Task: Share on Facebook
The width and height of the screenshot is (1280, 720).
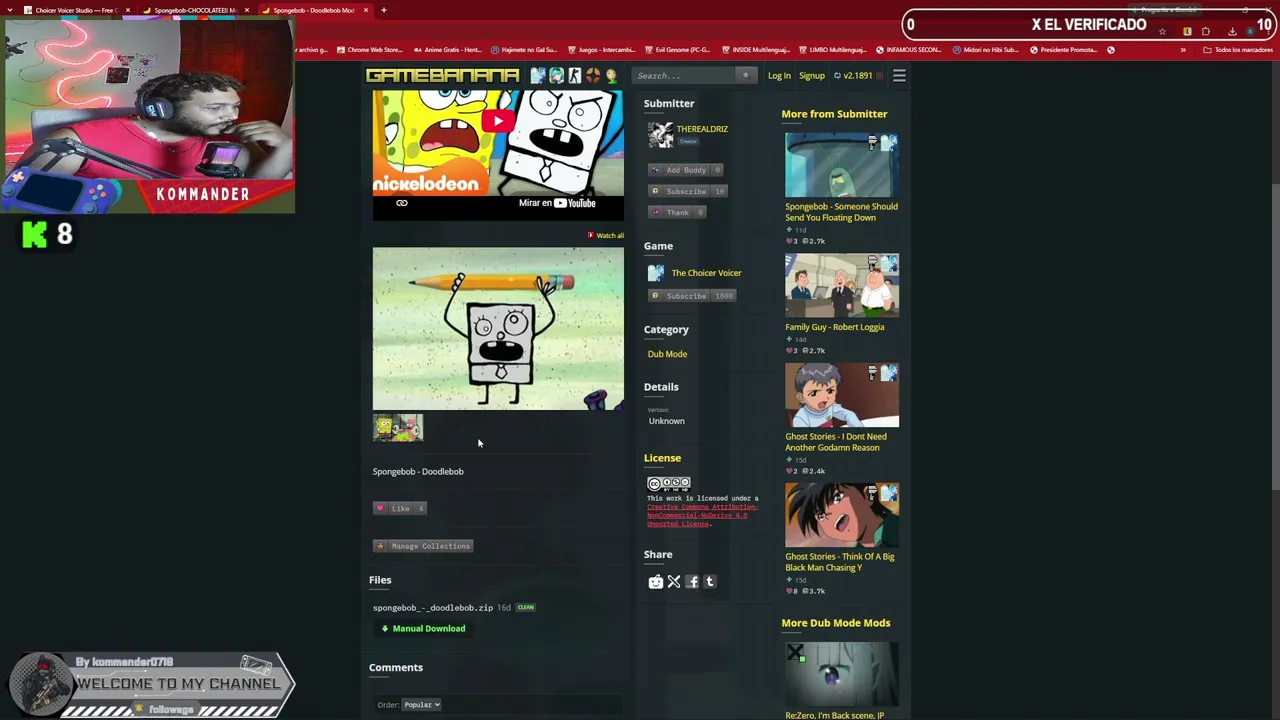Action: click(692, 582)
